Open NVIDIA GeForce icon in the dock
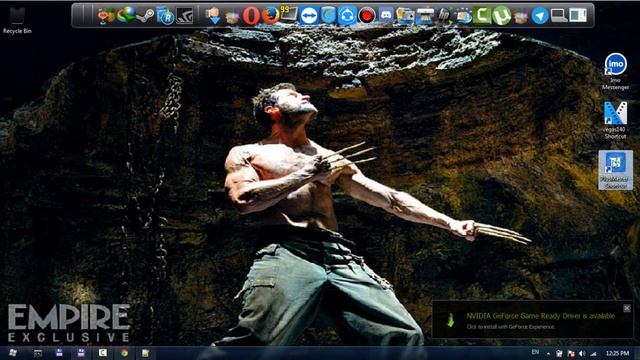The height and width of the screenshot is (360, 640). (x=184, y=16)
